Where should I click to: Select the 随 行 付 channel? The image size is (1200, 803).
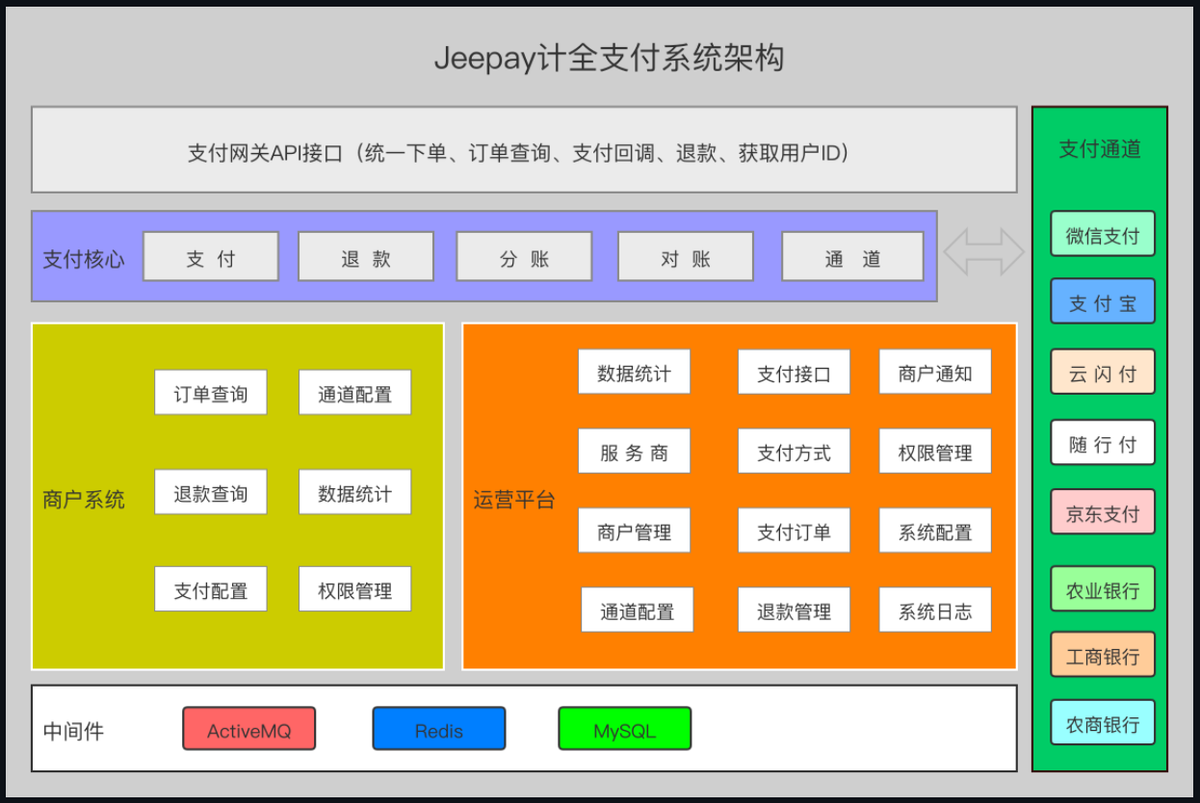1102,443
